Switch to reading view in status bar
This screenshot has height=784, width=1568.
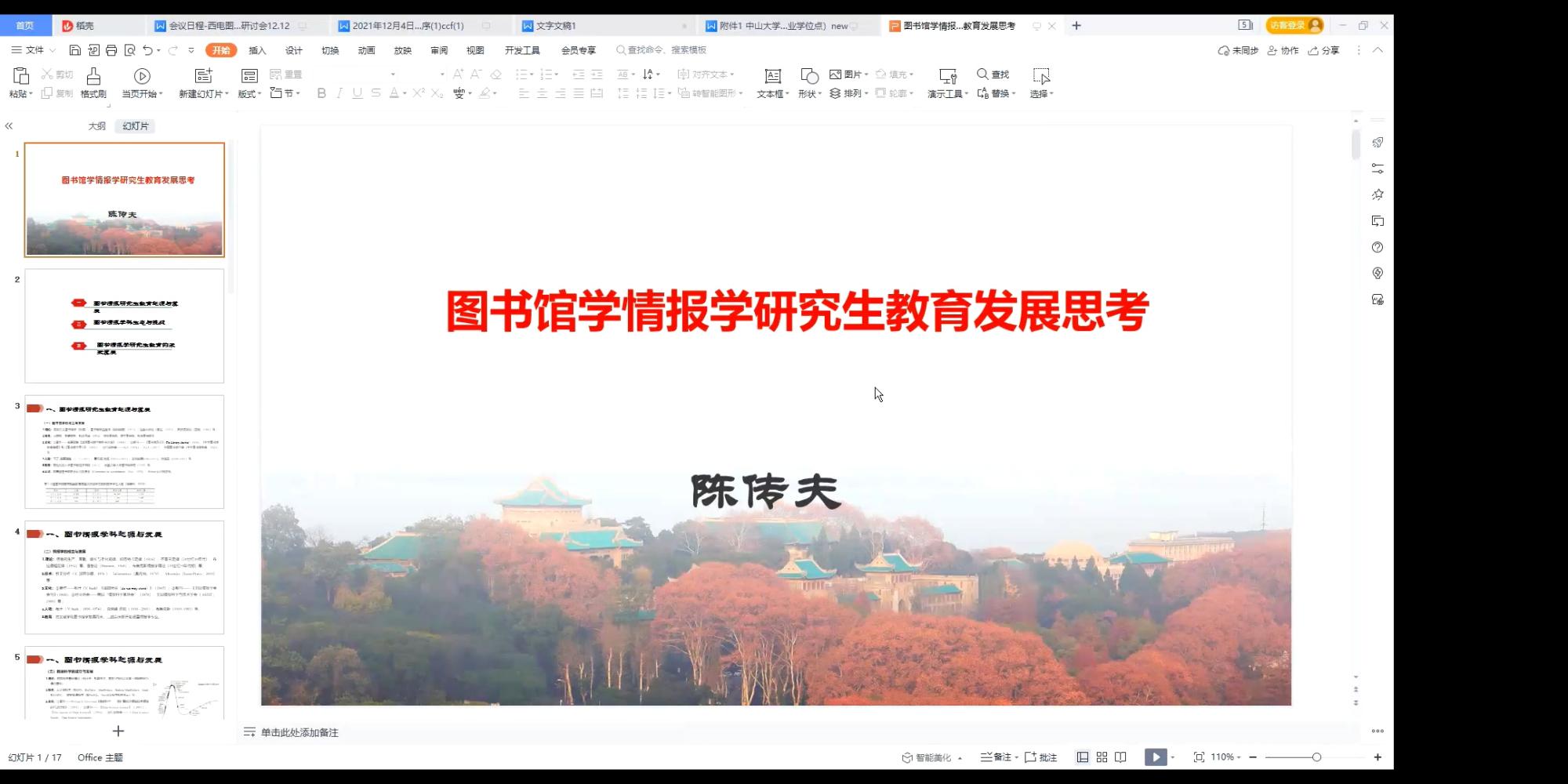coord(1120,757)
